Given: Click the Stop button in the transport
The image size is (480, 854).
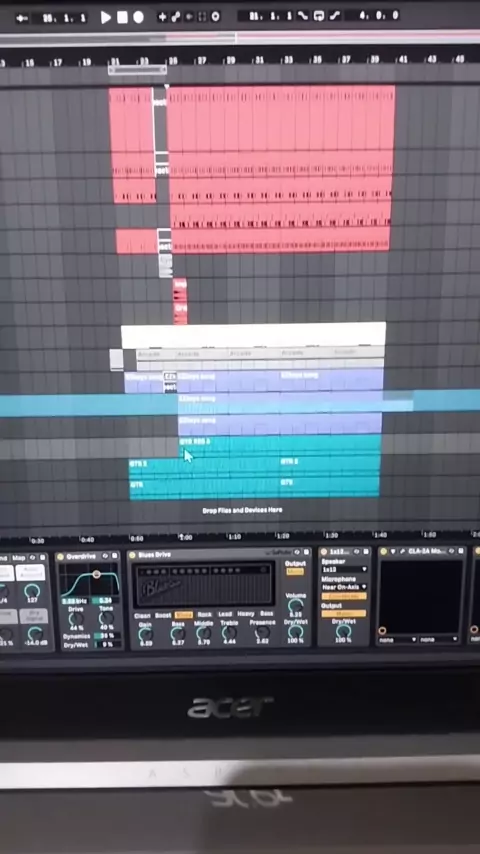Looking at the screenshot, I should point(122,17).
